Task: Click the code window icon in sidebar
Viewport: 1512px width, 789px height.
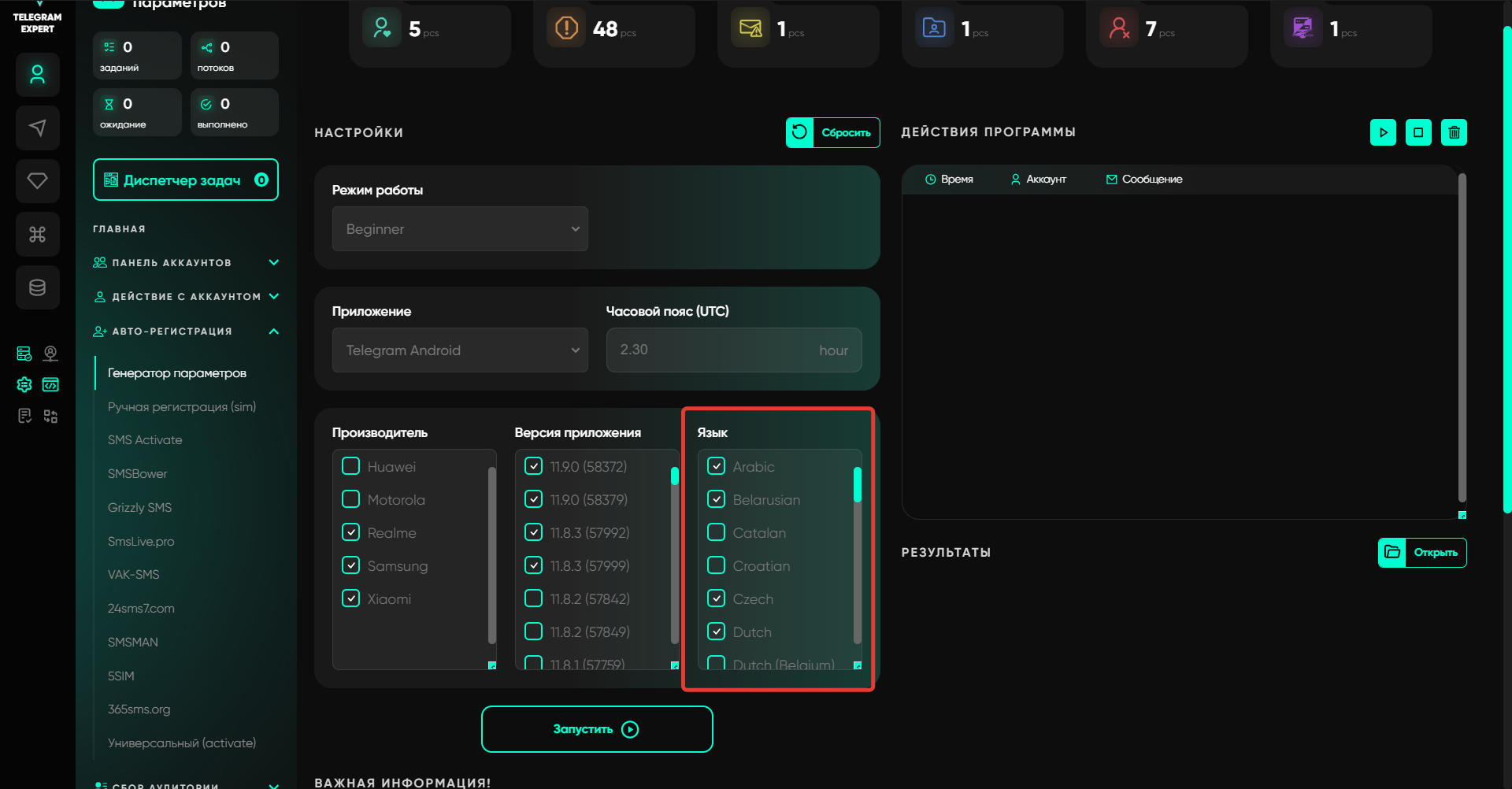Action: coord(50,384)
